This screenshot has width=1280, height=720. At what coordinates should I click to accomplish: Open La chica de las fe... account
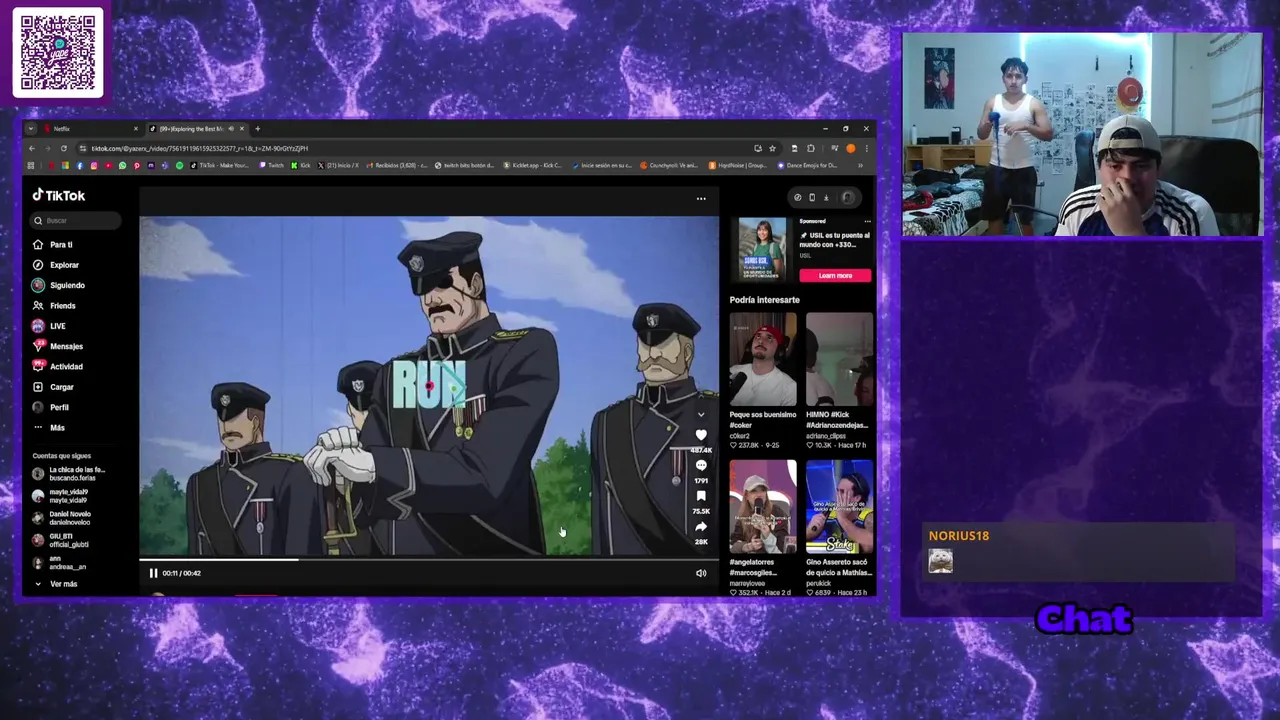tap(68, 474)
